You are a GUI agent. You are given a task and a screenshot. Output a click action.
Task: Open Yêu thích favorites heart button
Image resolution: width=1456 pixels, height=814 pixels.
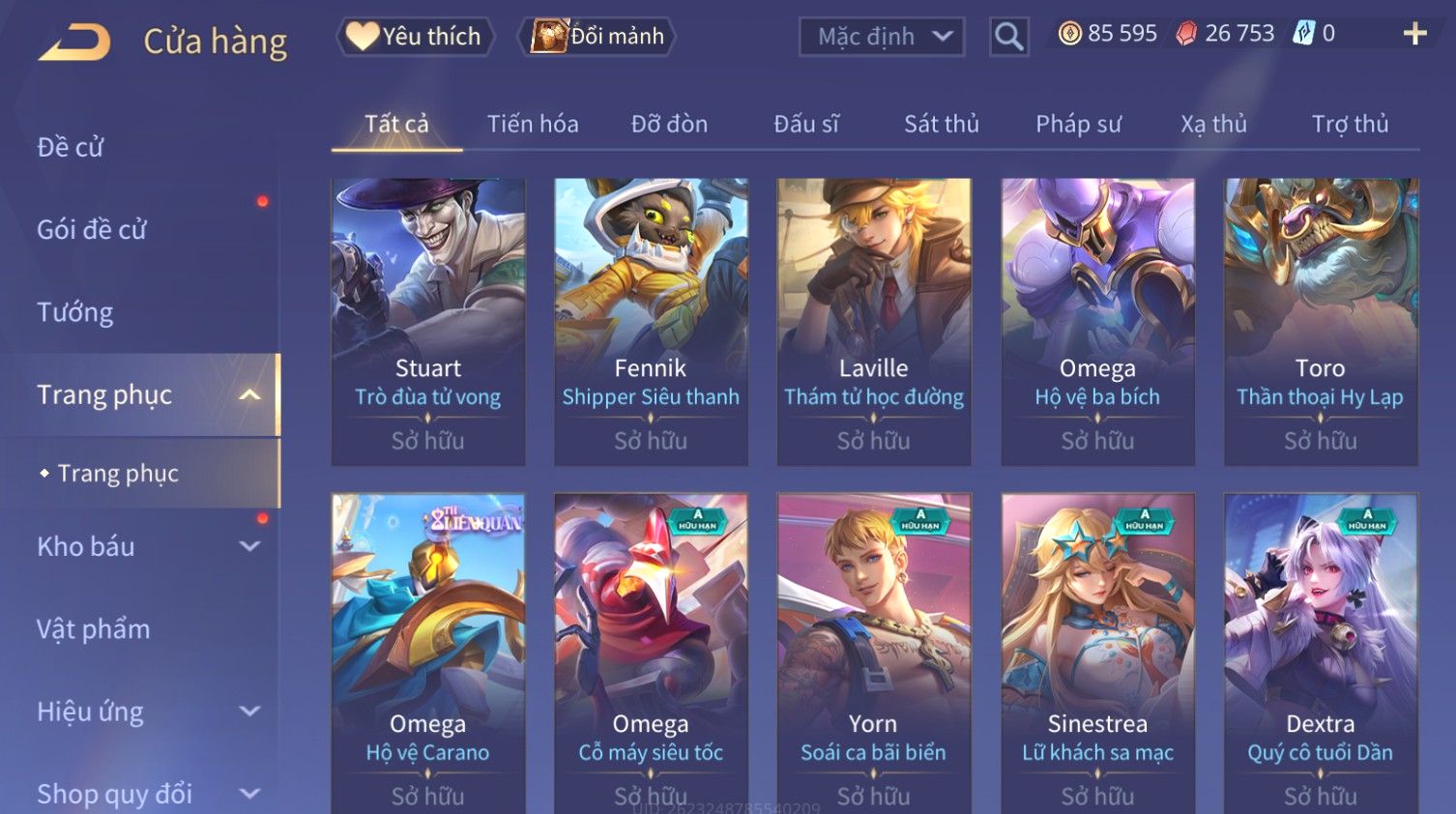click(416, 37)
